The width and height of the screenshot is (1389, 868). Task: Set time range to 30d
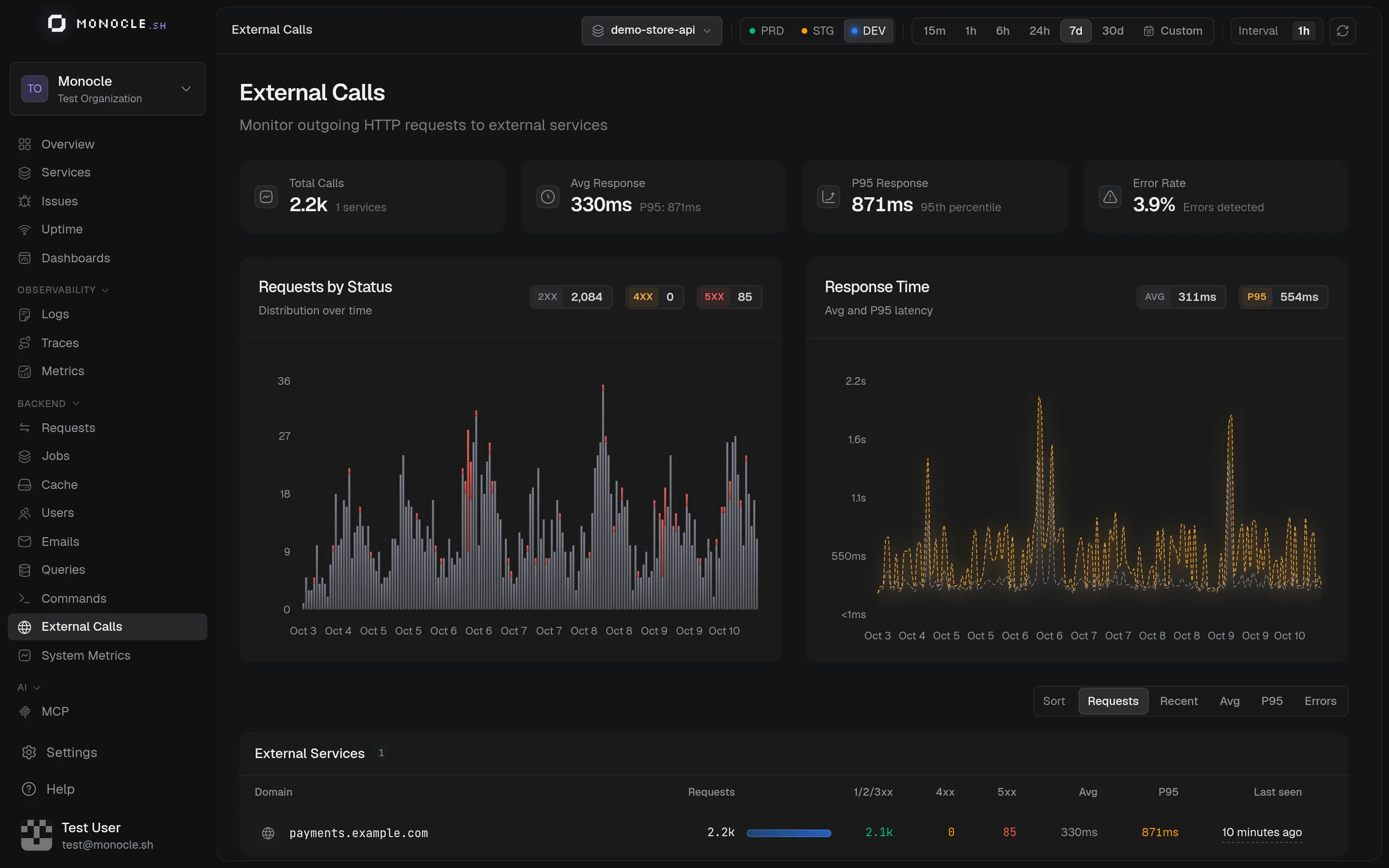(1112, 30)
